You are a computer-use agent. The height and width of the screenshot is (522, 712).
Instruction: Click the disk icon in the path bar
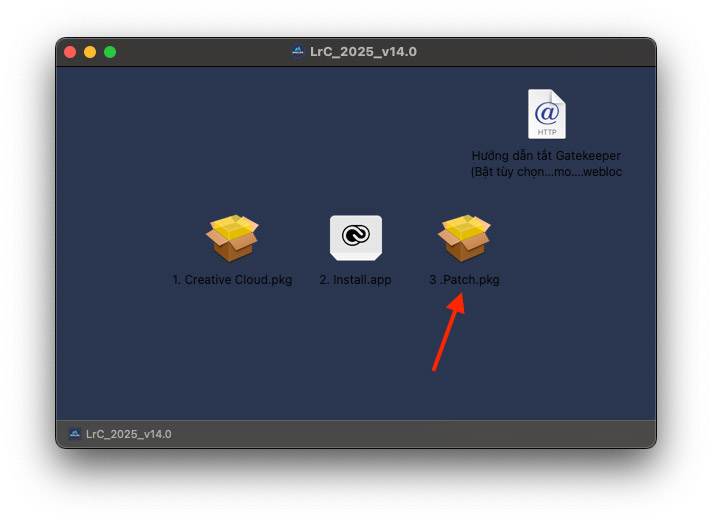[75, 434]
